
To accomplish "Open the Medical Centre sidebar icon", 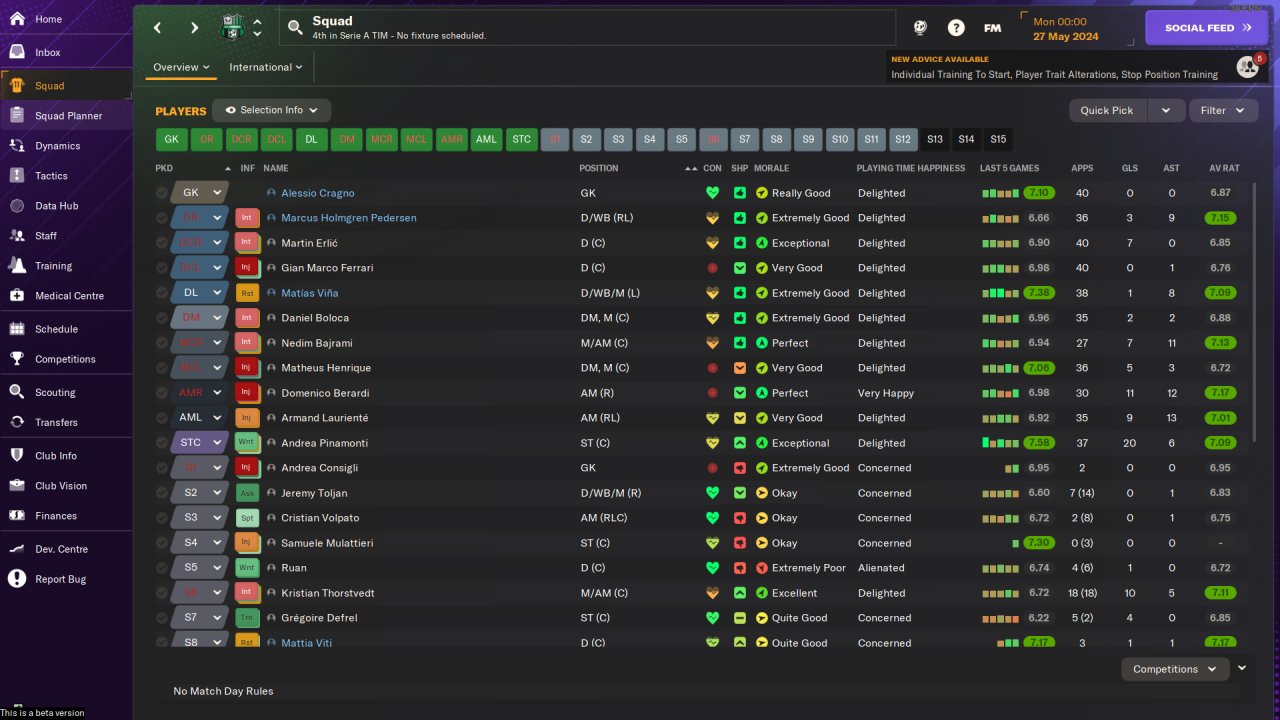I will click(17, 296).
